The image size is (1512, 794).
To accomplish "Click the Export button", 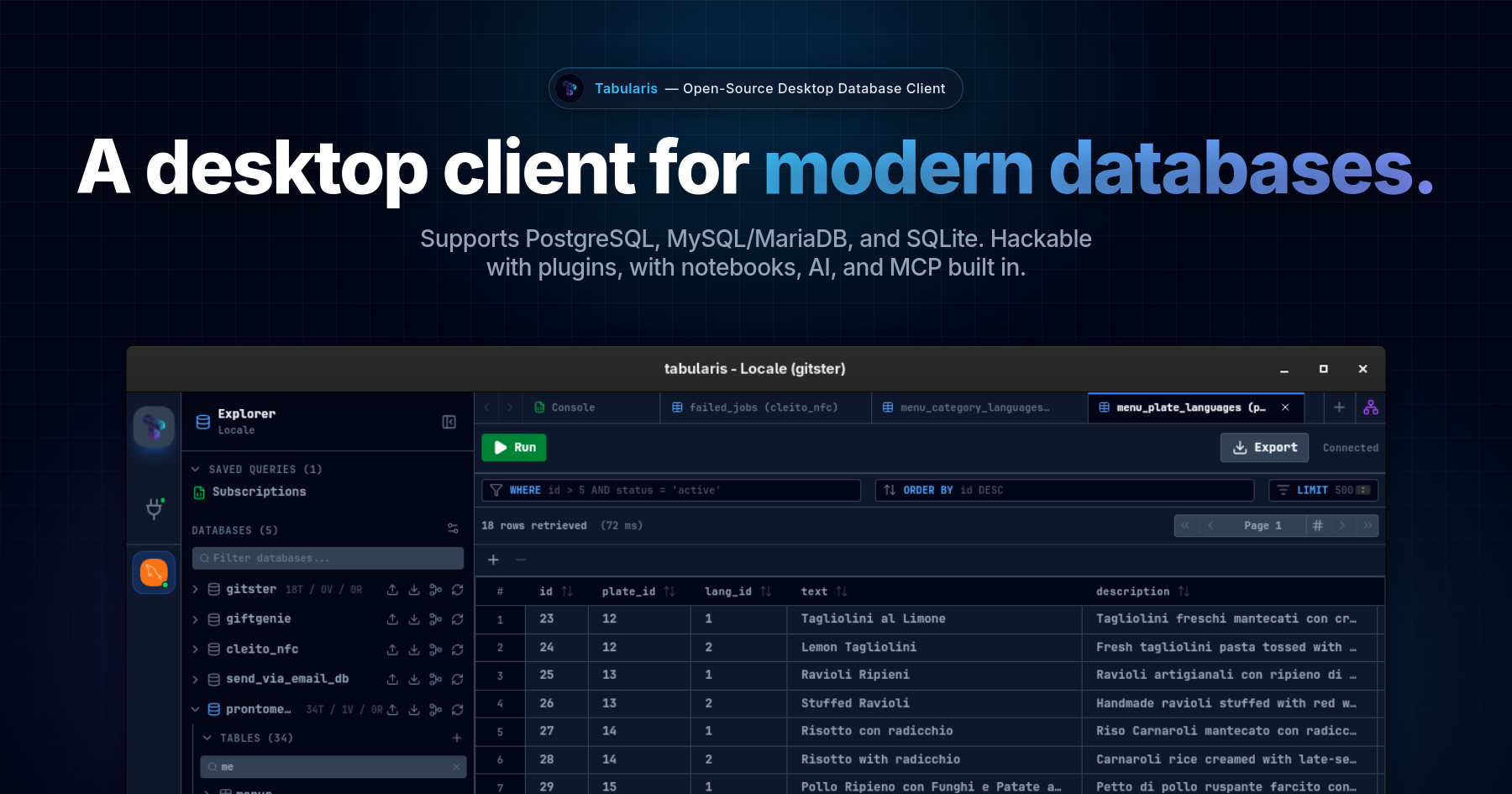I will (x=1264, y=447).
